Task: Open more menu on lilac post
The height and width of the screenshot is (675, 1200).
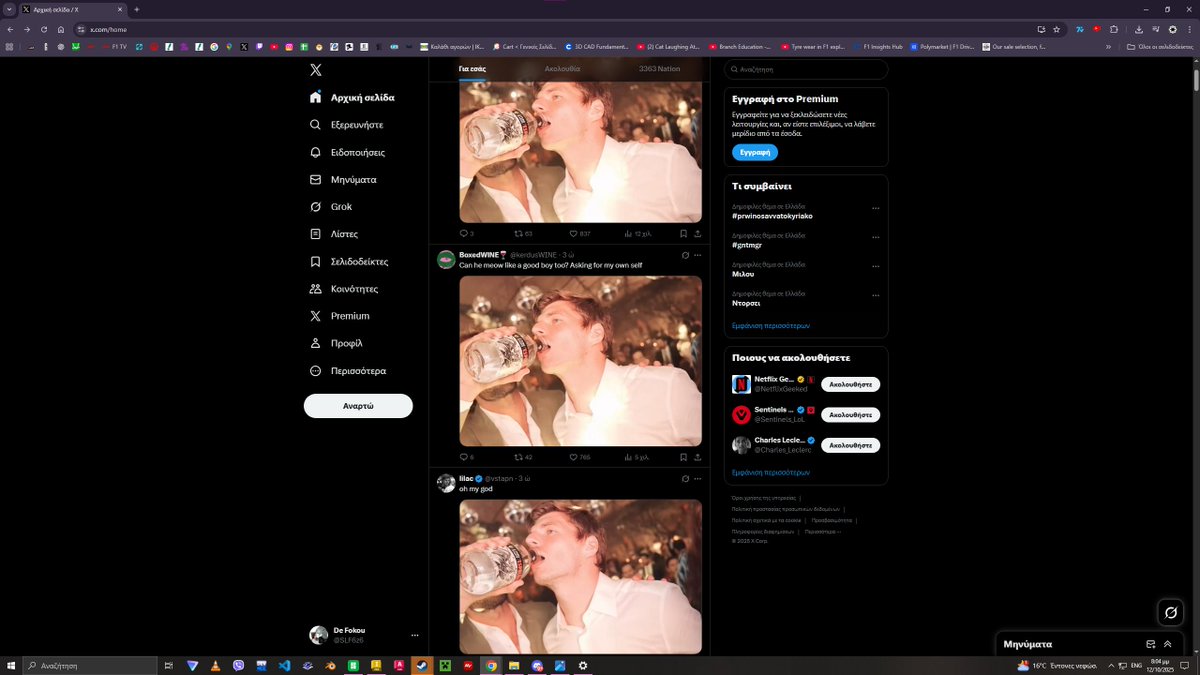Action: point(697,479)
